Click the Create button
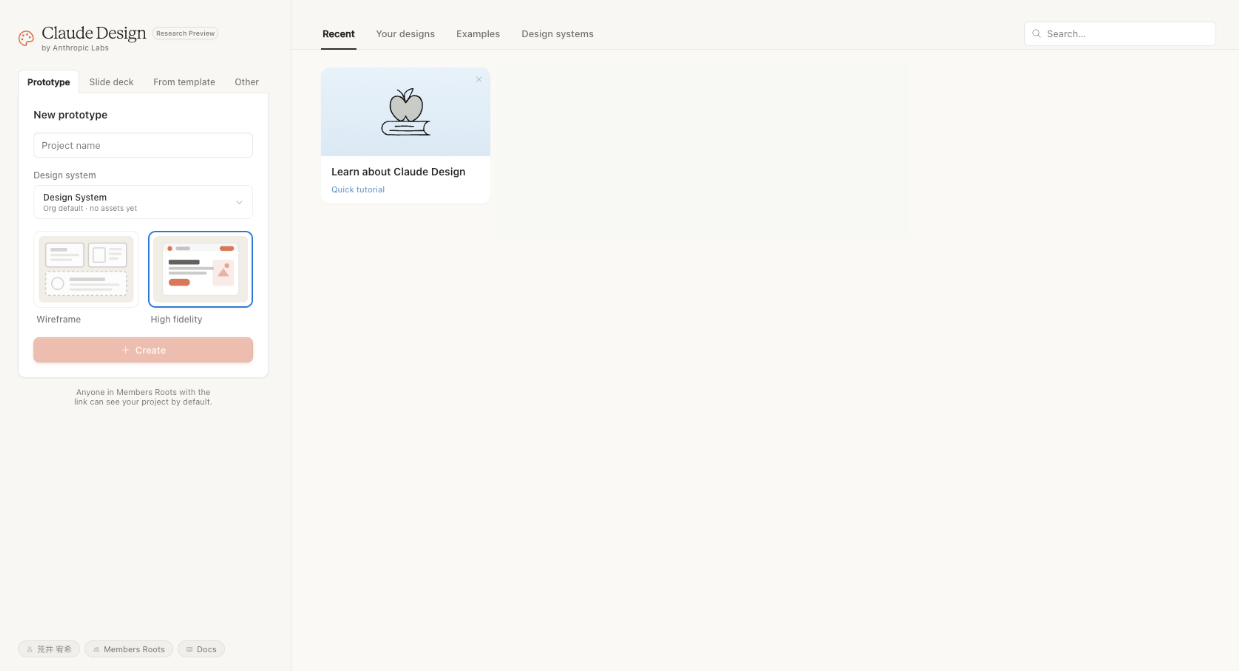The width and height of the screenshot is (1239, 671). tap(143, 350)
